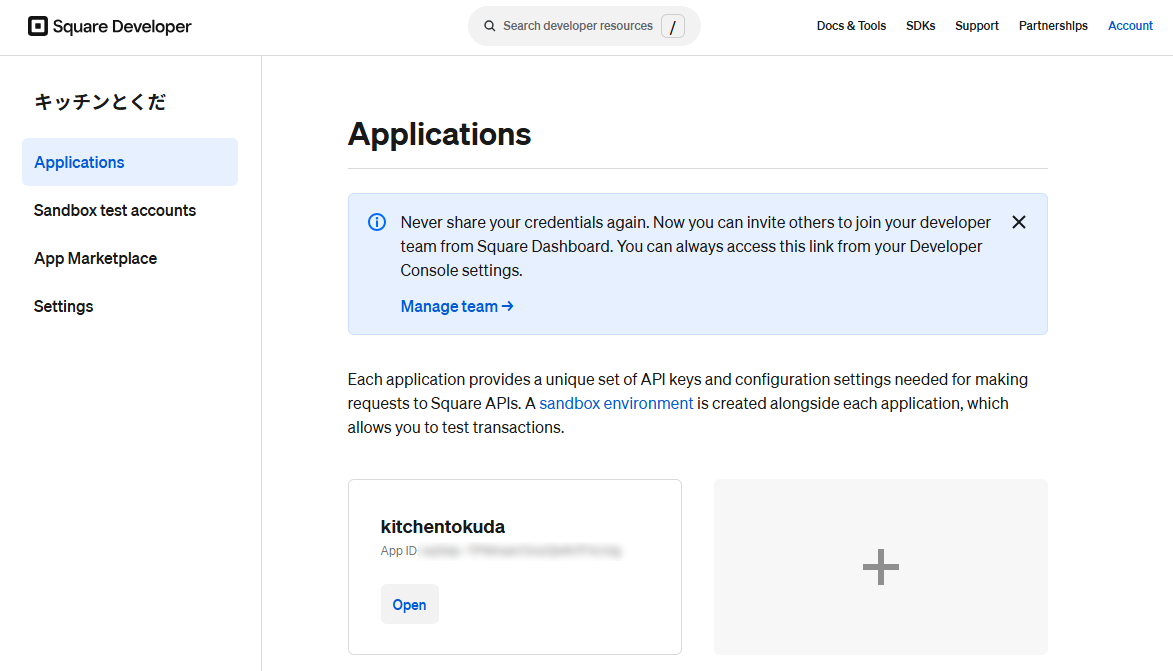1173x671 pixels.
Task: Follow the Manage team link
Action: click(x=456, y=307)
